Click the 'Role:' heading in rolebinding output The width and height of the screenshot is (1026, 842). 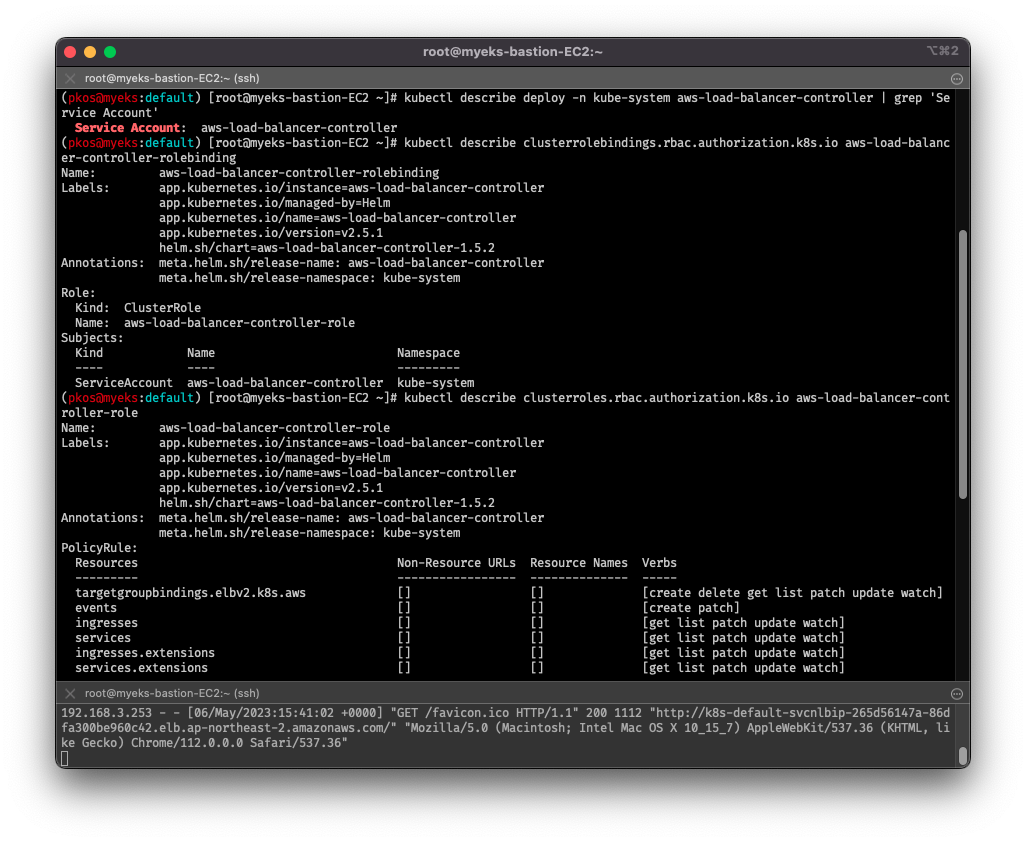click(x=79, y=293)
